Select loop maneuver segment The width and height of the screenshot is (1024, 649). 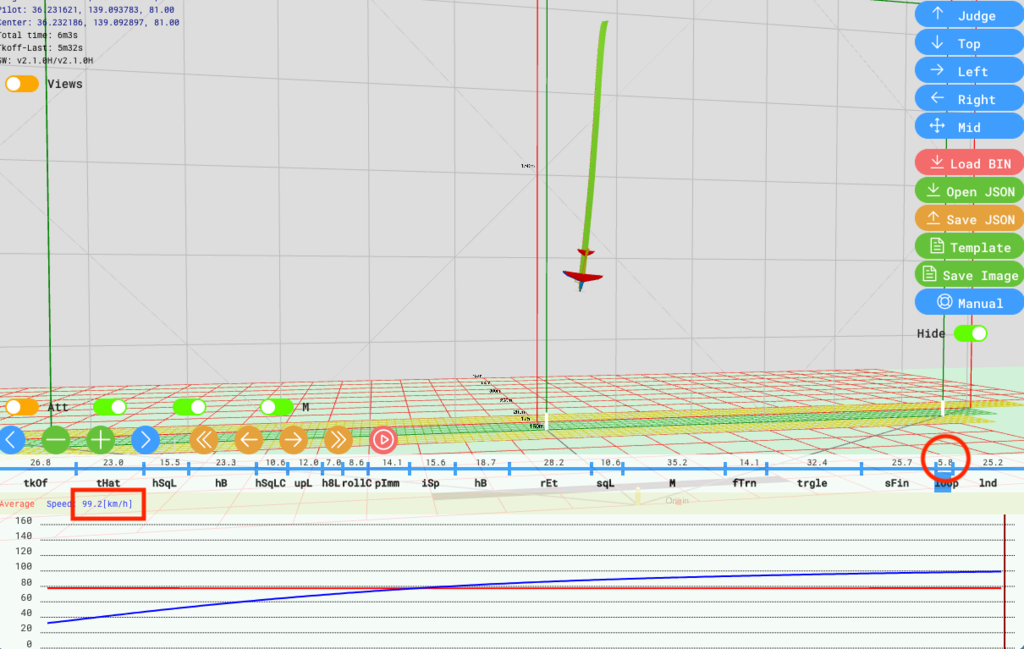click(946, 483)
